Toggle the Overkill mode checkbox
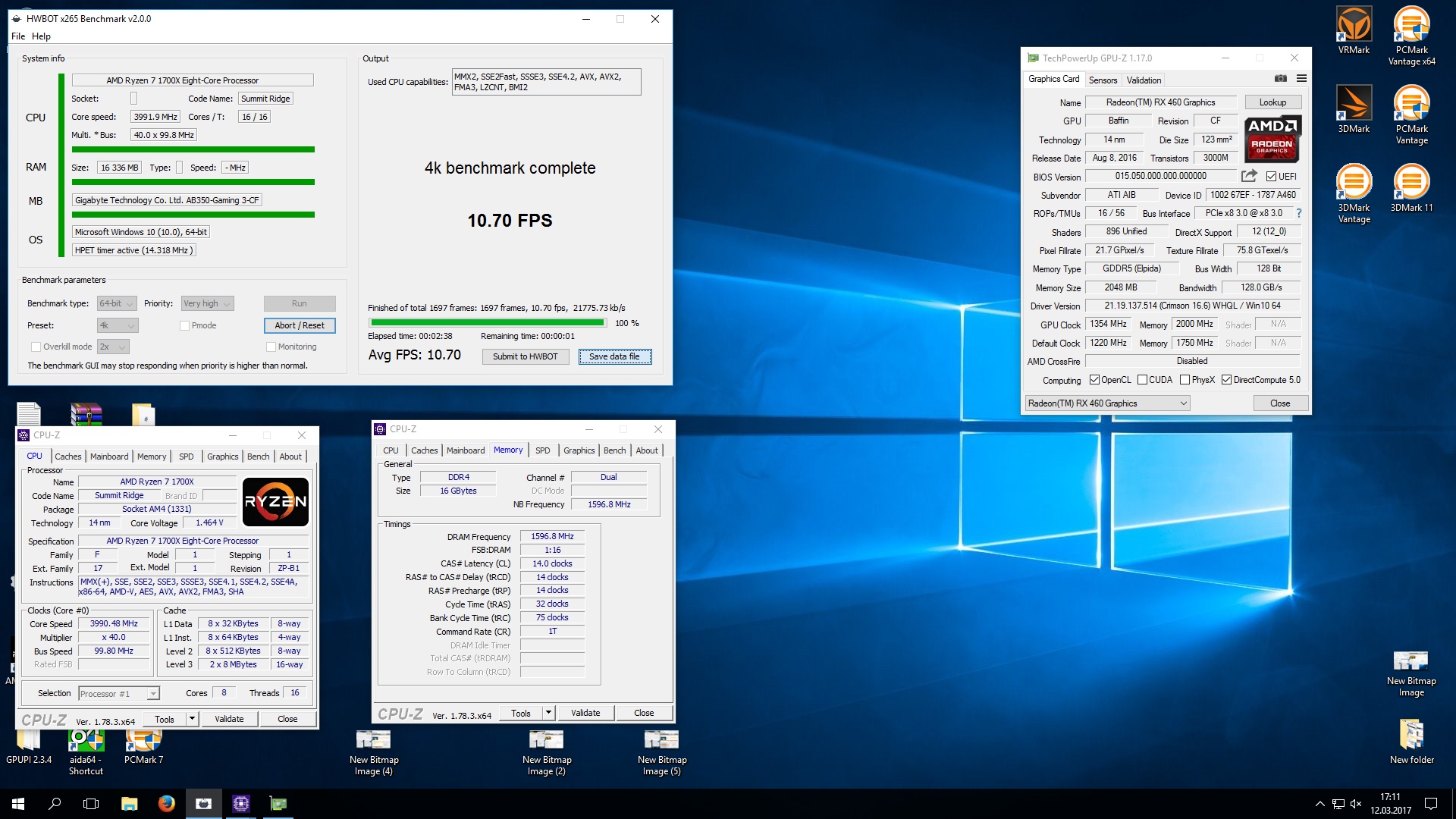 36,347
